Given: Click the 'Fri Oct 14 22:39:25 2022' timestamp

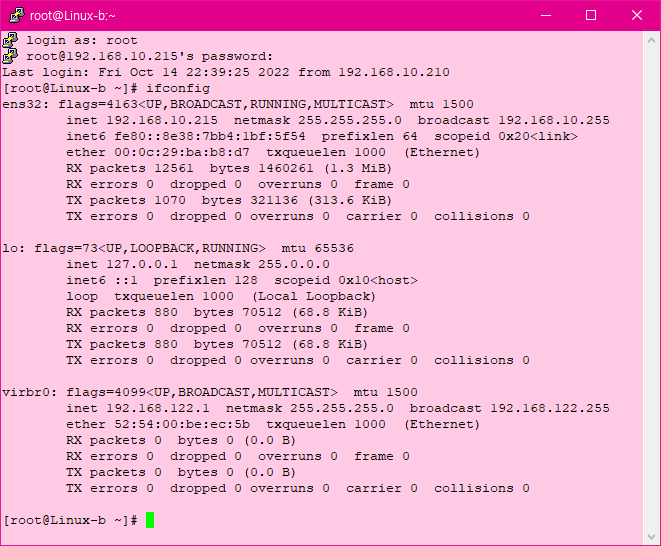Looking at the screenshot, I should [x=194, y=73].
